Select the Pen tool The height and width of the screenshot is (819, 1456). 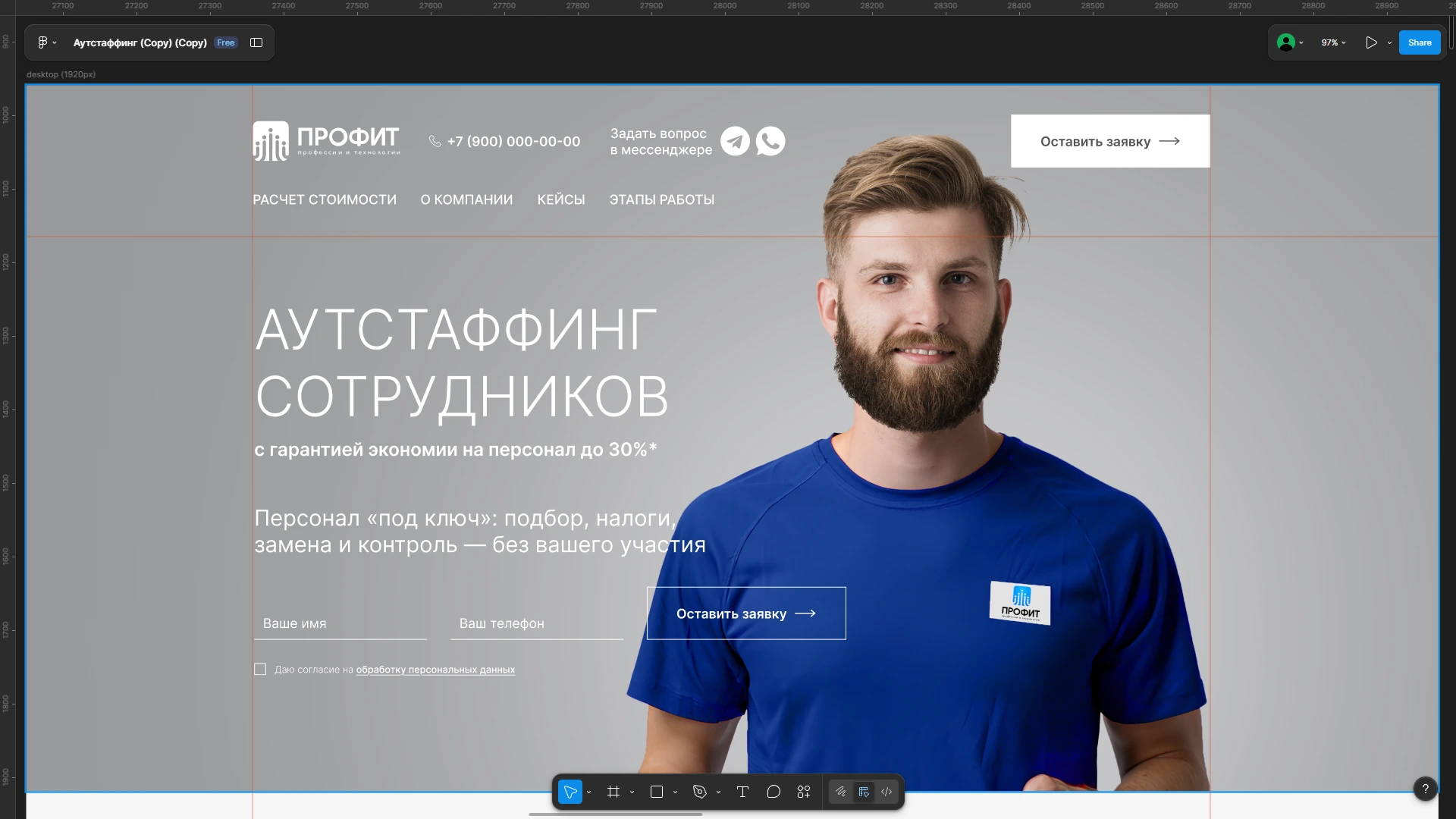[699, 792]
